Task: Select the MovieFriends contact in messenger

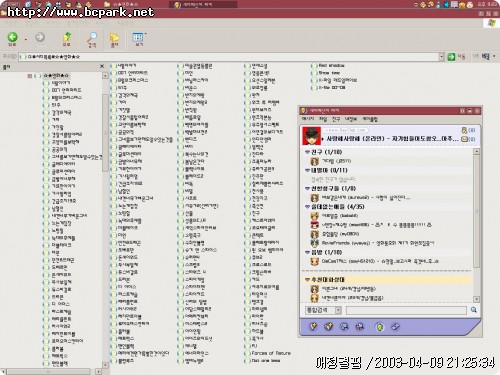Action: (x=372, y=243)
